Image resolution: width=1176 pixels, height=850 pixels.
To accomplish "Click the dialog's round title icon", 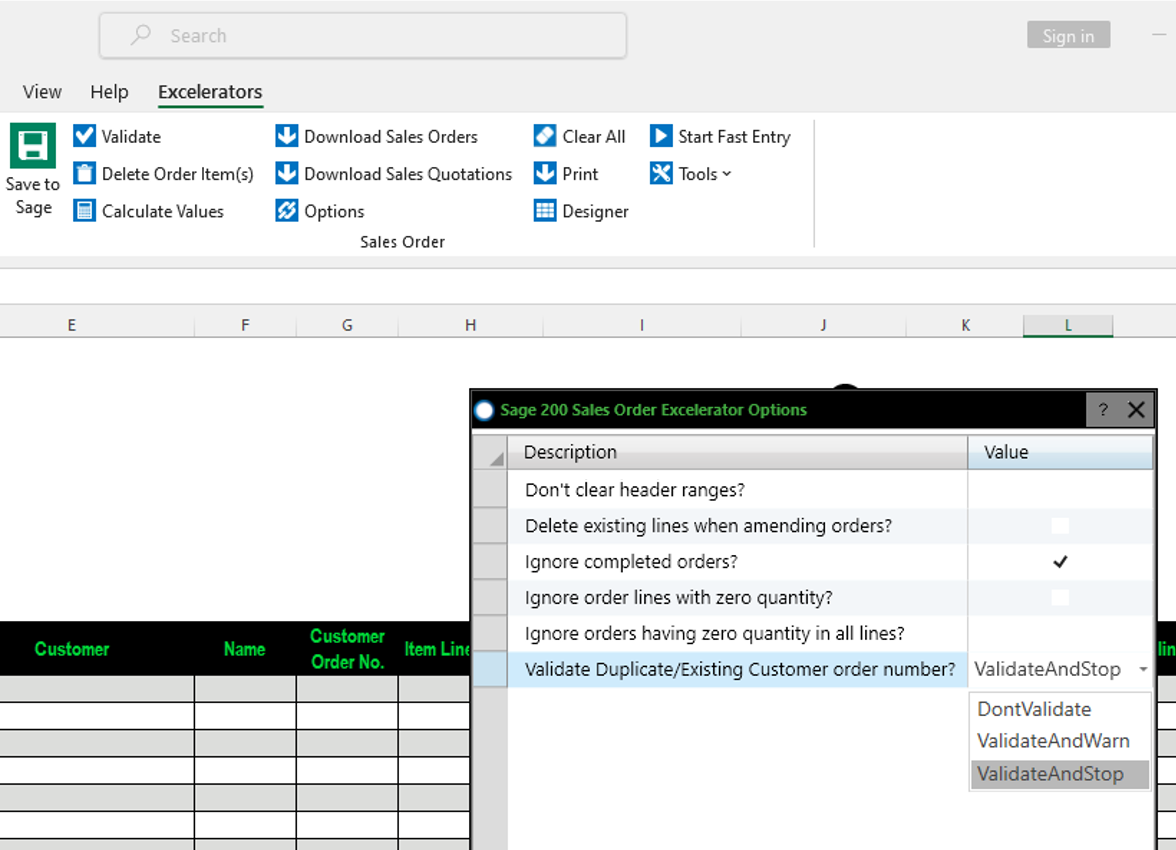I will (484, 410).
